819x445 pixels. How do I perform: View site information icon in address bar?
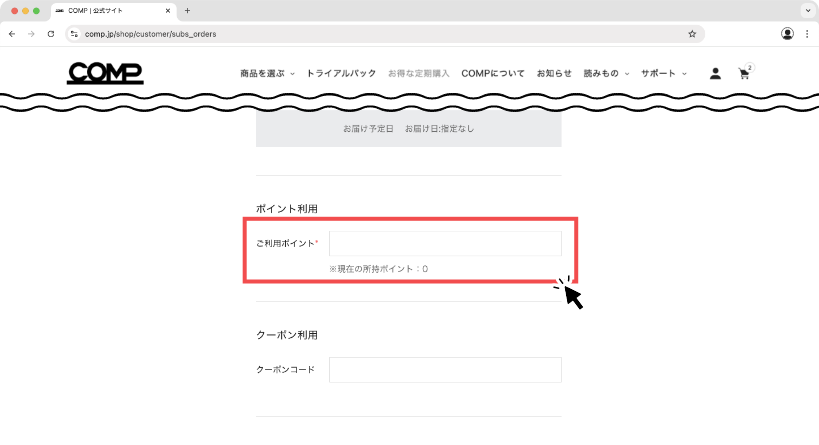[x=74, y=34]
